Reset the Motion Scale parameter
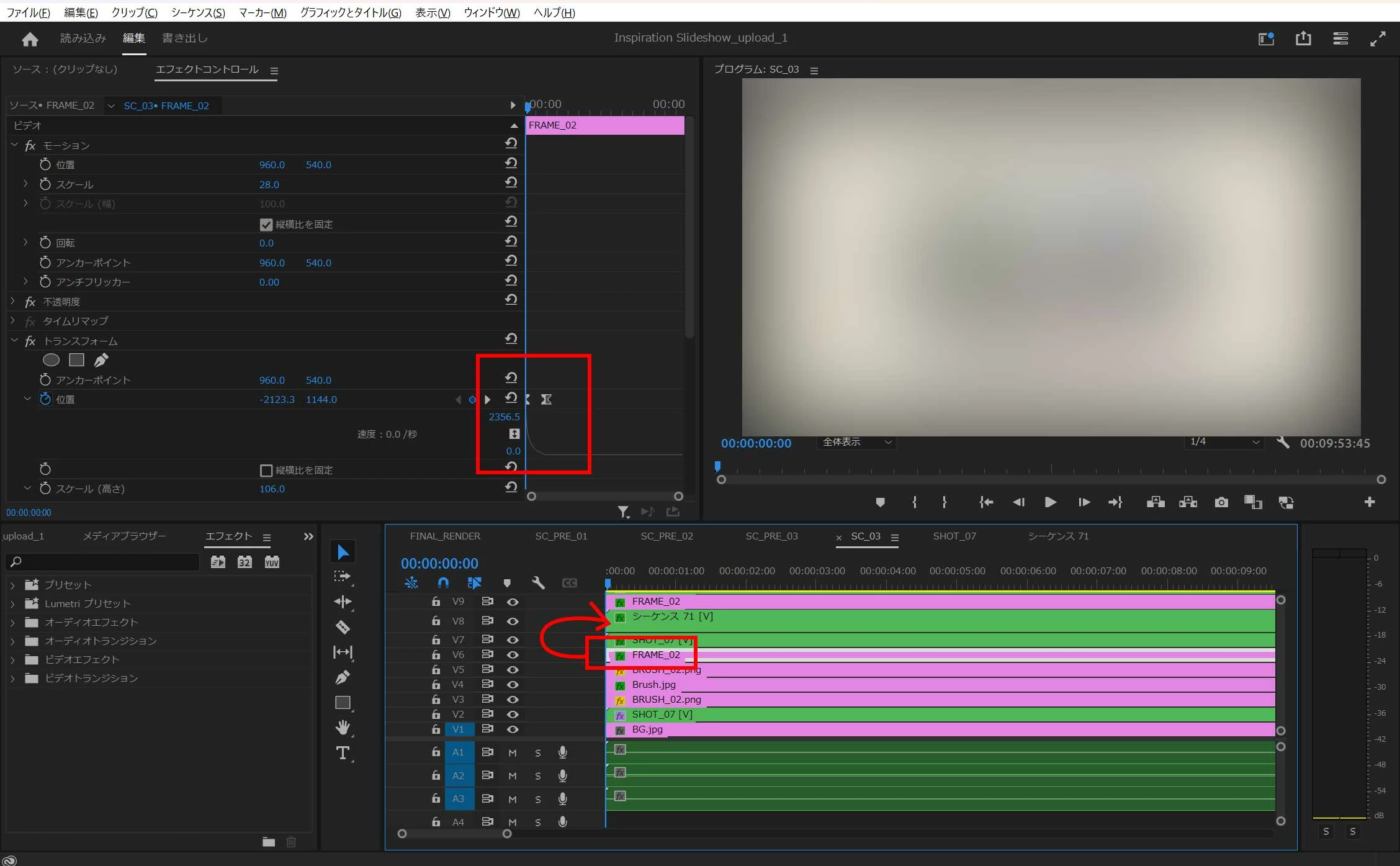Image resolution: width=1400 pixels, height=866 pixels. (511, 183)
